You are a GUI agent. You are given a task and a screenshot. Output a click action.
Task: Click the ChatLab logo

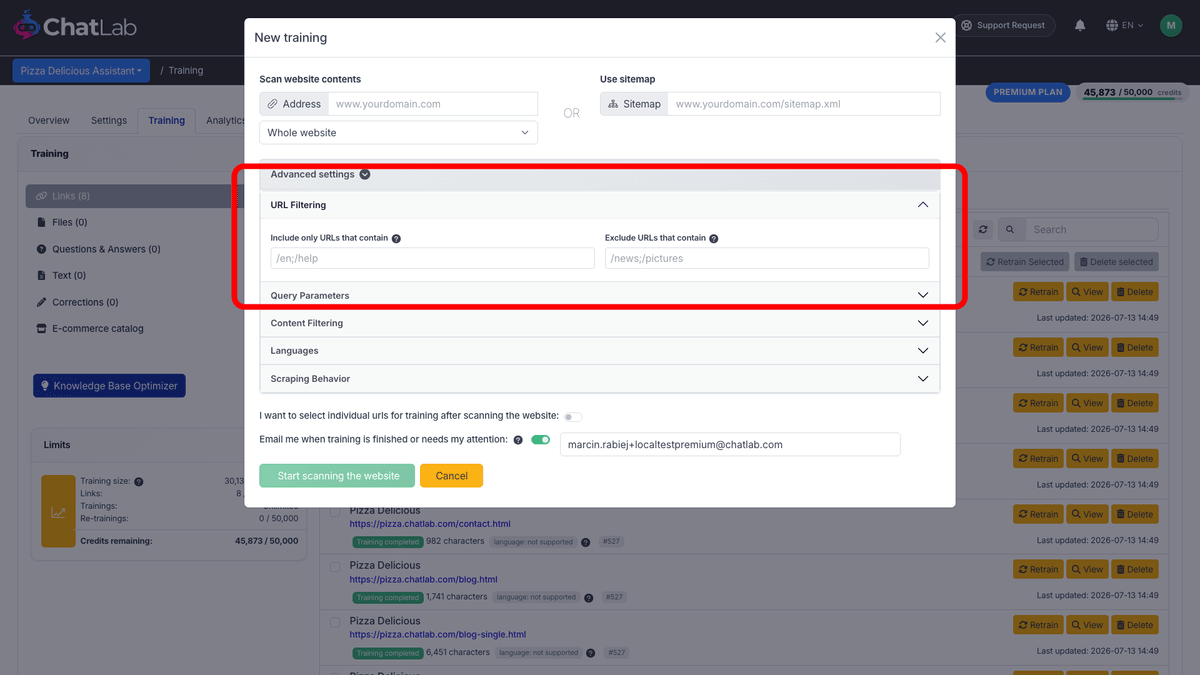click(x=75, y=27)
